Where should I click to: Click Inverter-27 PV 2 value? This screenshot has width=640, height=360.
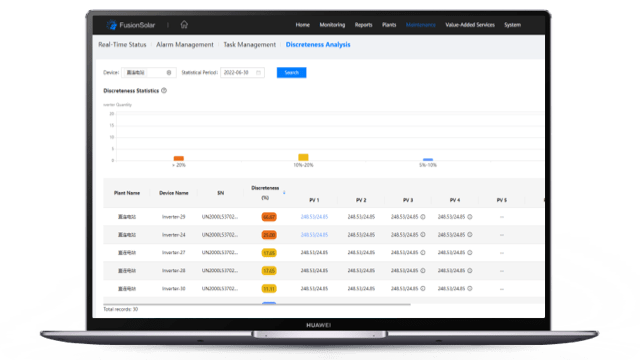pyautogui.click(x=361, y=253)
